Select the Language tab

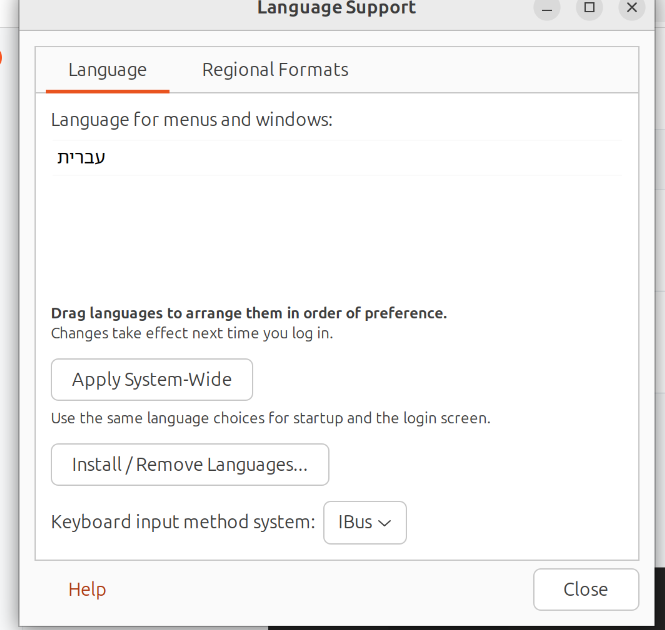pyautogui.click(x=107, y=70)
